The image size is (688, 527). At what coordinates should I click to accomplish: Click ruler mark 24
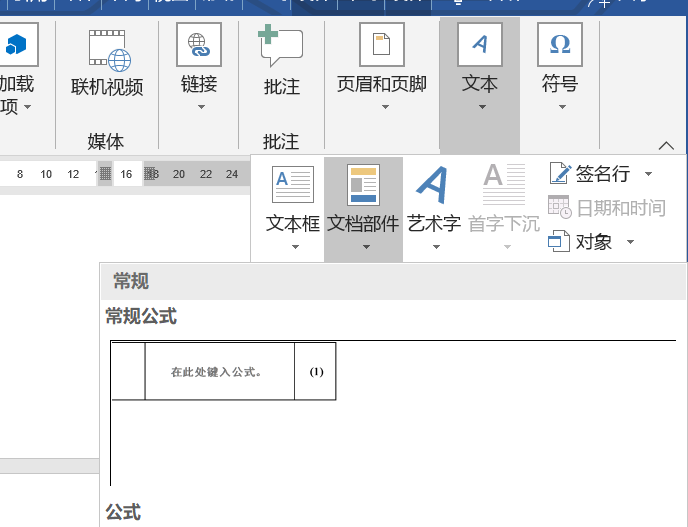pos(232,174)
